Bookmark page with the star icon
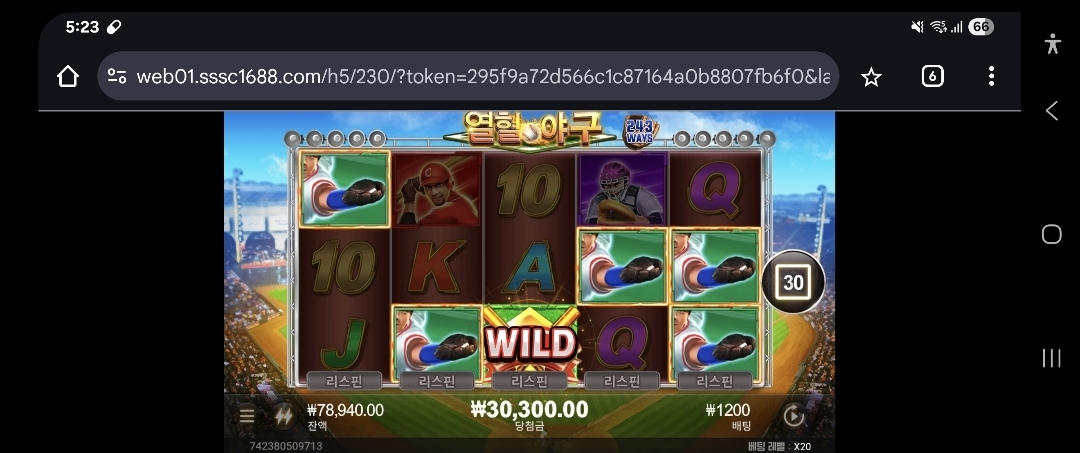The height and width of the screenshot is (453, 1080). pos(871,76)
